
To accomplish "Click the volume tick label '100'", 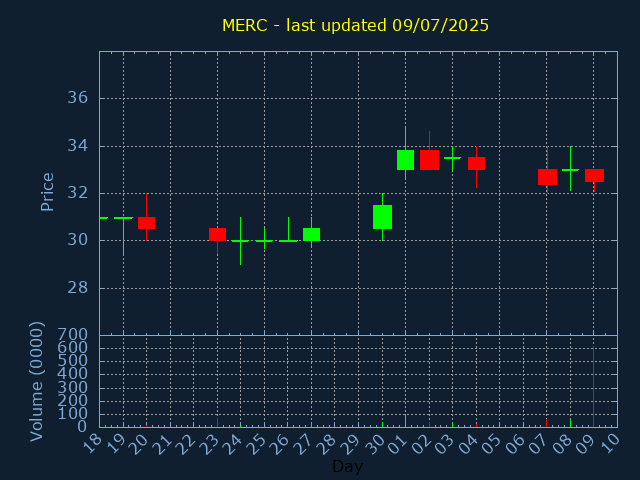I will [73, 414].
